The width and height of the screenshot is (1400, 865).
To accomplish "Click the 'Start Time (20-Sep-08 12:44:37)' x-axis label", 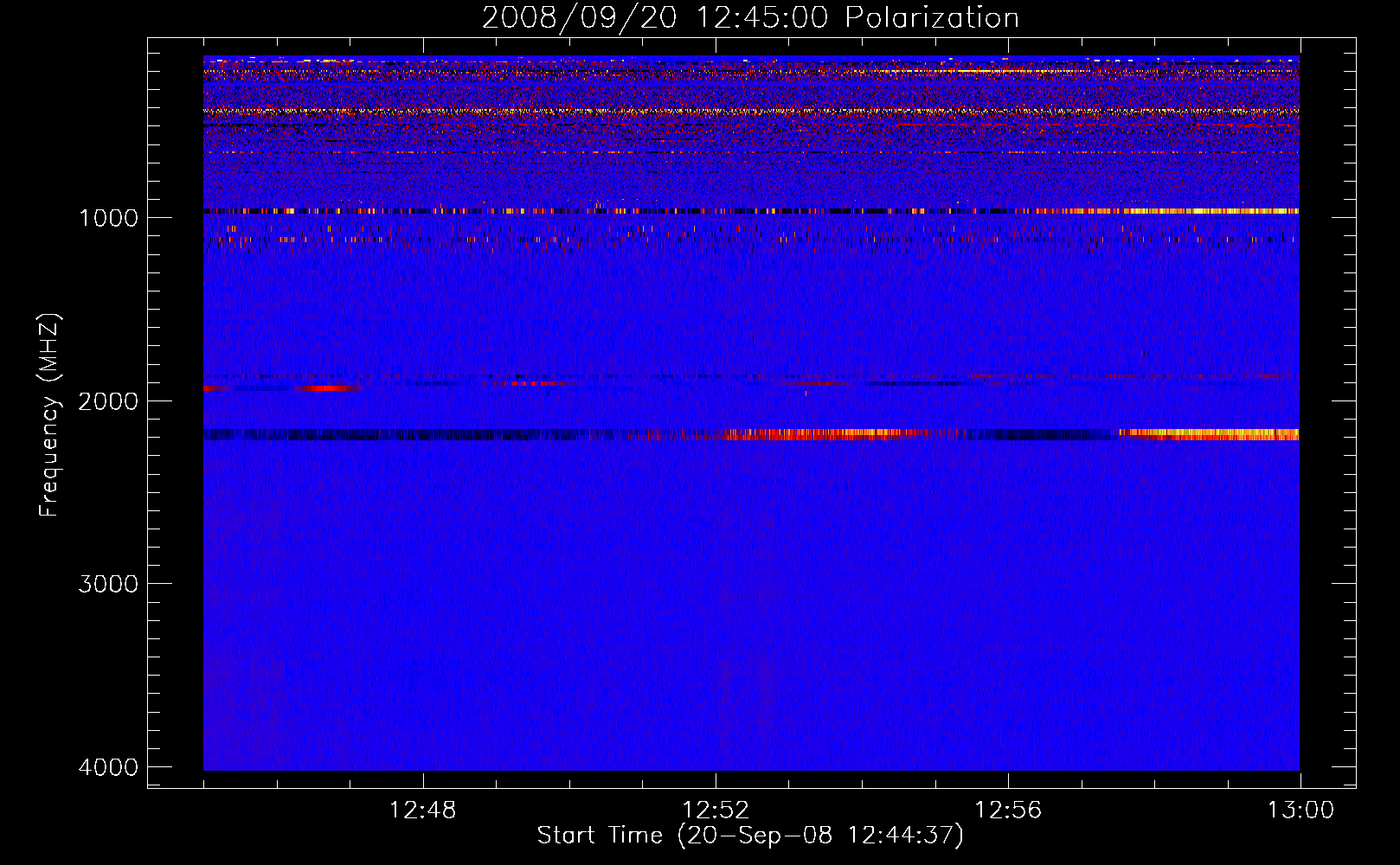I will (x=750, y=836).
